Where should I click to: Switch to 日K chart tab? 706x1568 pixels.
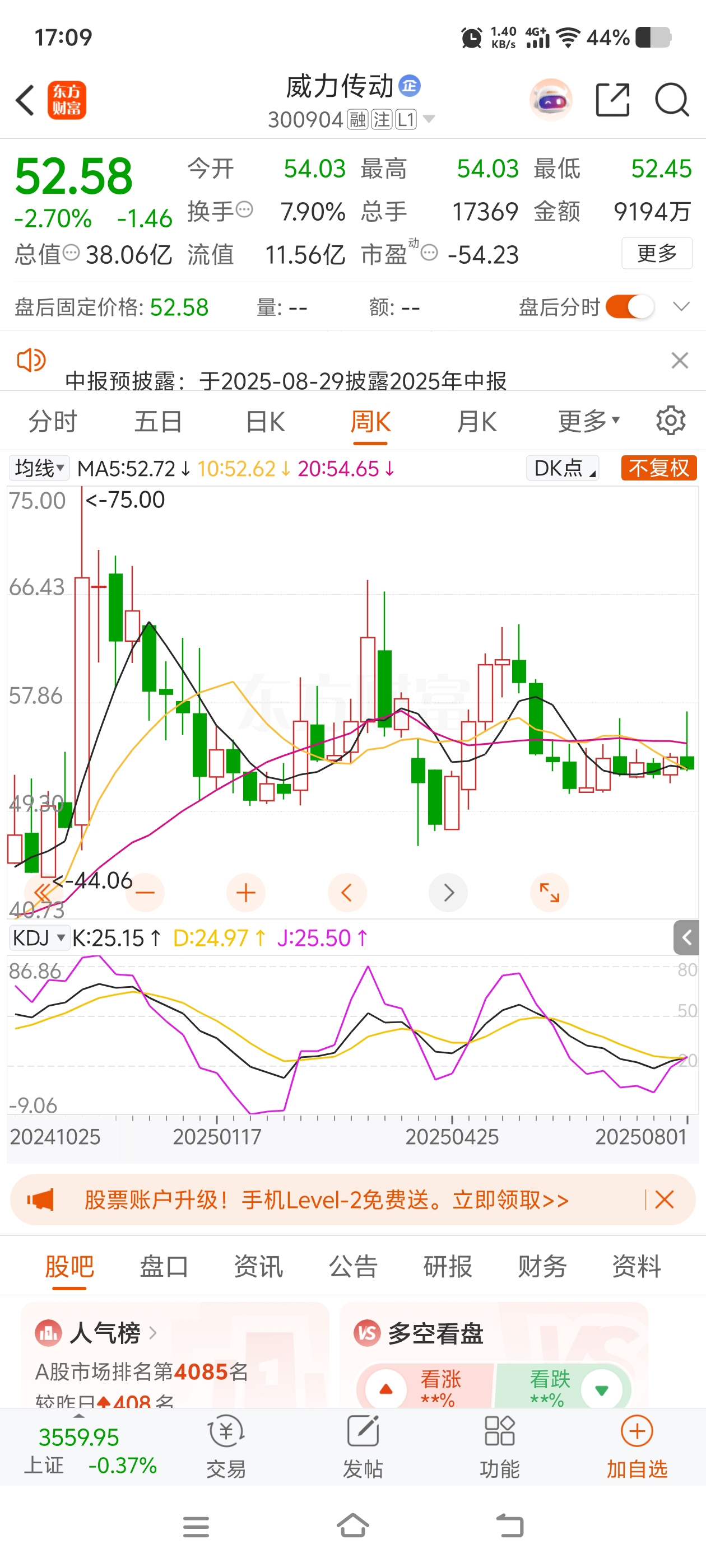tap(265, 421)
